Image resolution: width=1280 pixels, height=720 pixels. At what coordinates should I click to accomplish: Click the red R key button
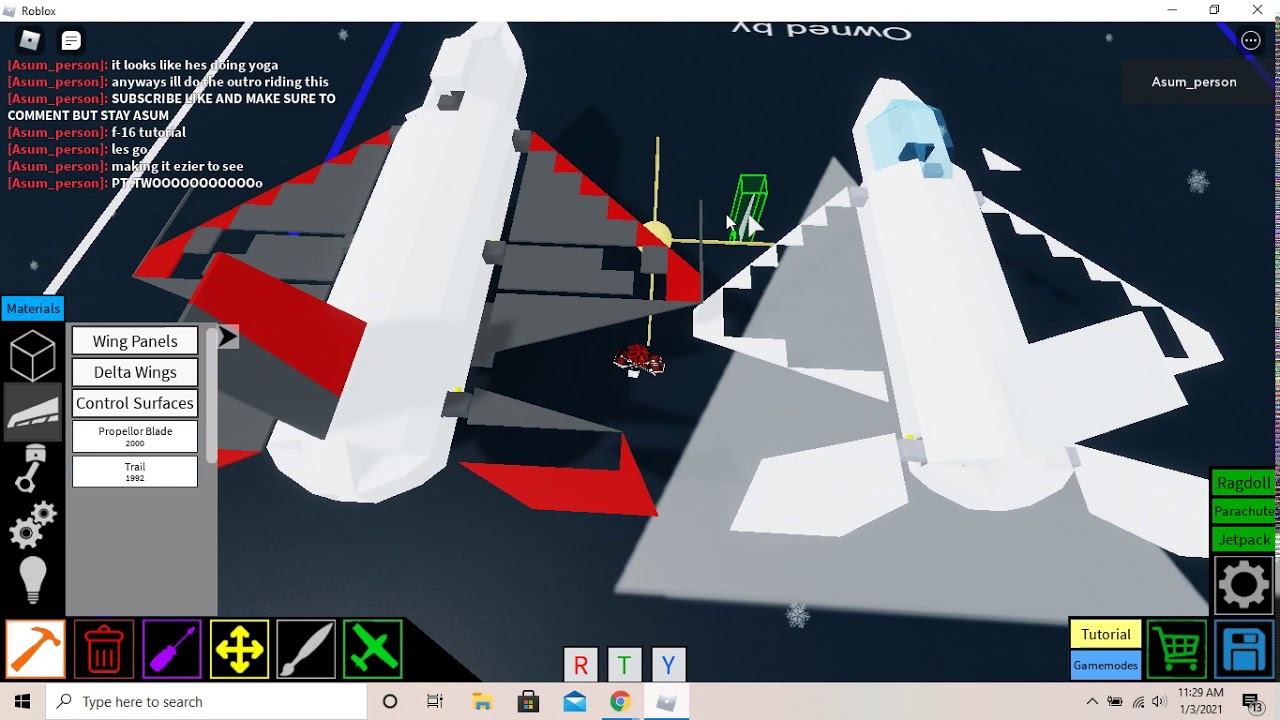581,665
